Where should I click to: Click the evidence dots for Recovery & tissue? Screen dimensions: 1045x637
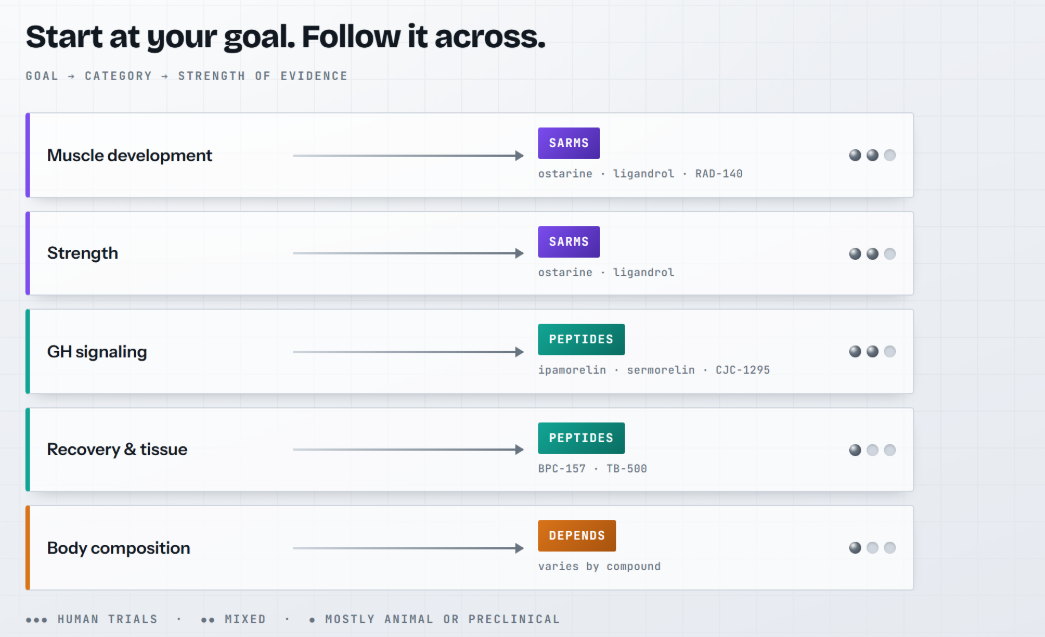tap(872, 450)
